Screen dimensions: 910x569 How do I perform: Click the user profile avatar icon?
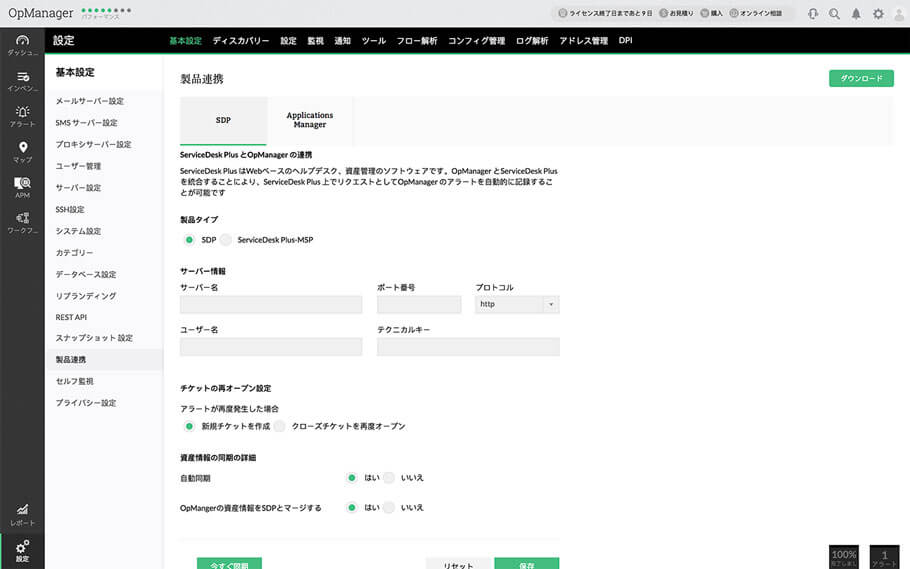coord(899,14)
